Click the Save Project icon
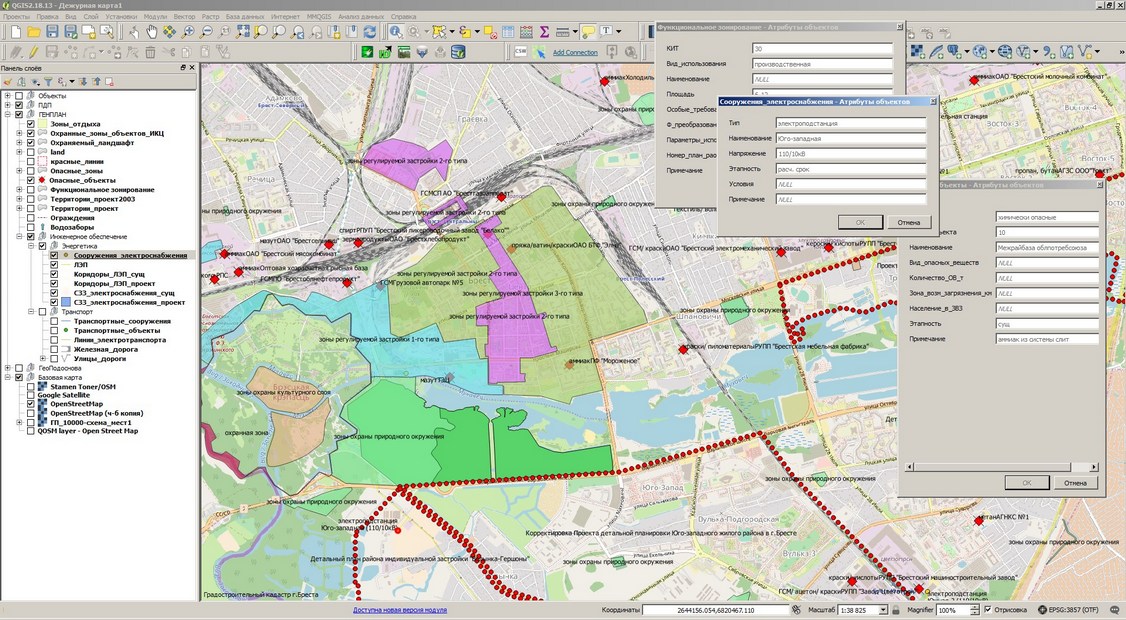The image size is (1126, 620). [51, 32]
